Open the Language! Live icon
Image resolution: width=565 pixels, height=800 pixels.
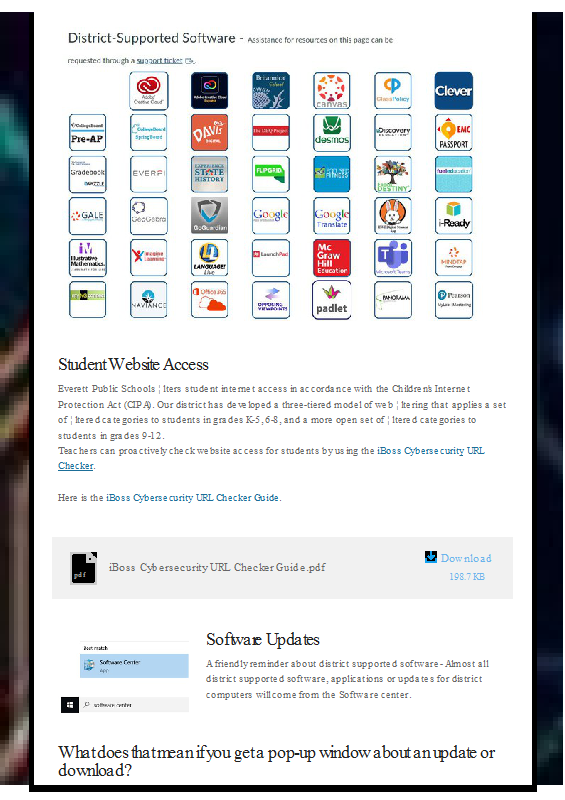pyautogui.click(x=209, y=258)
